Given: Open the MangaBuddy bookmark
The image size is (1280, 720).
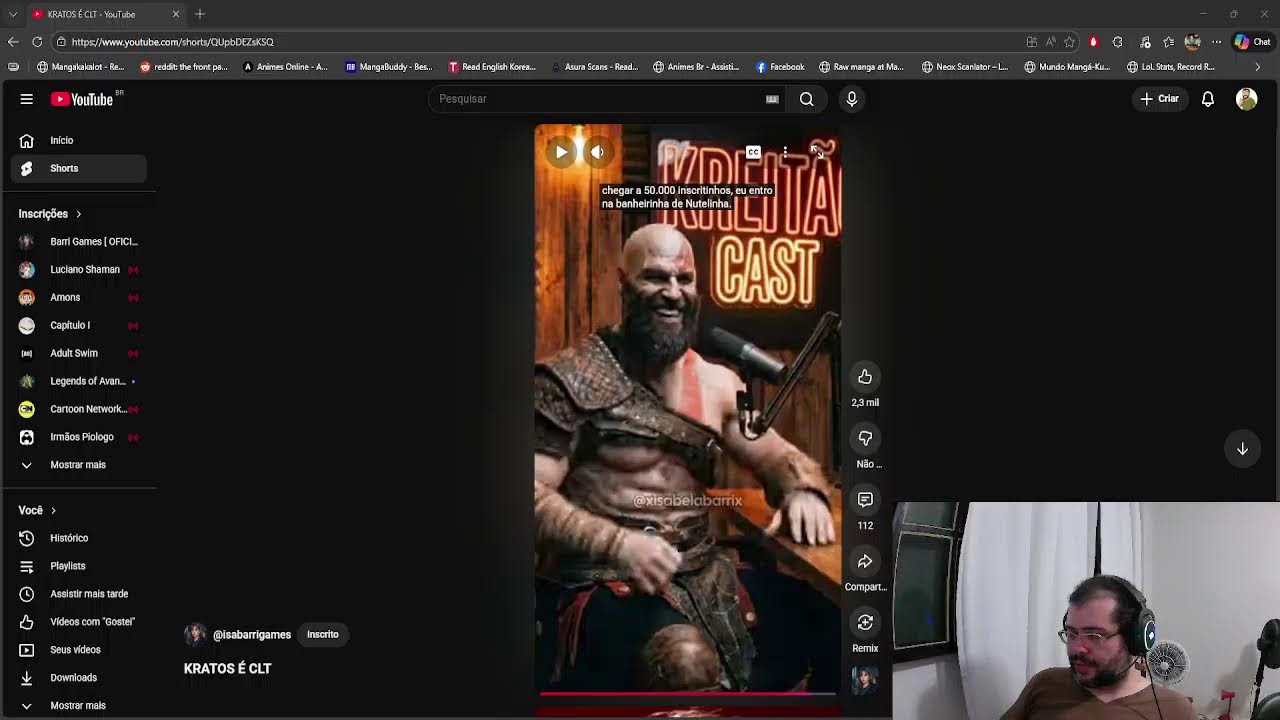Looking at the screenshot, I should click(x=389, y=67).
